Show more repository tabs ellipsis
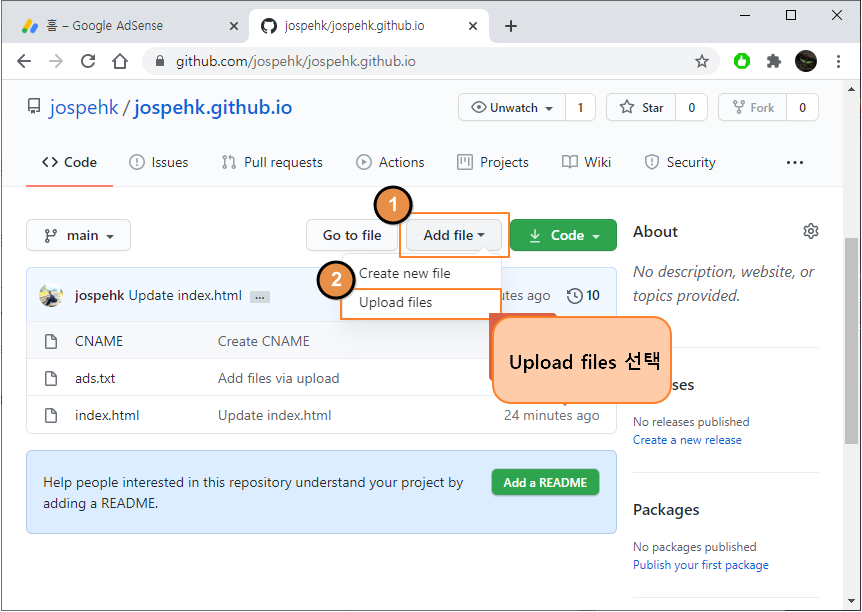This screenshot has width=862, height=612. (x=794, y=162)
